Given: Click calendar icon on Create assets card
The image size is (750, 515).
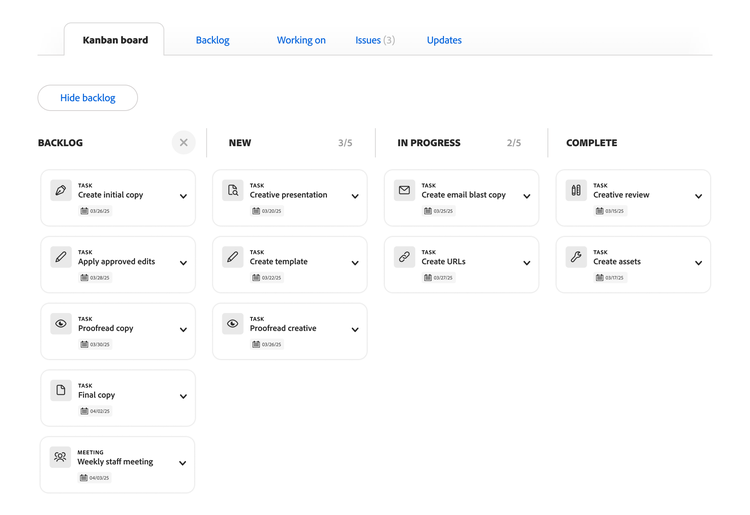Looking at the screenshot, I should point(599,278).
